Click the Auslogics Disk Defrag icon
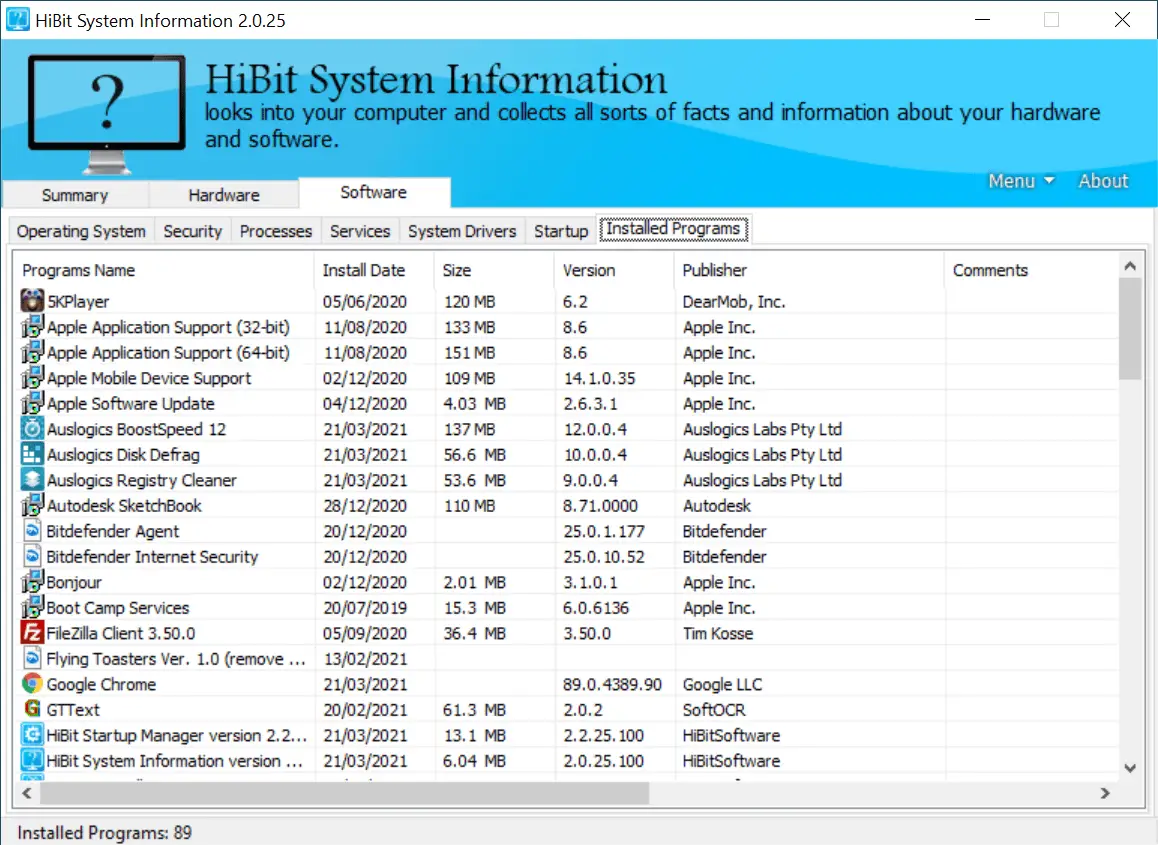 pyautogui.click(x=32, y=454)
